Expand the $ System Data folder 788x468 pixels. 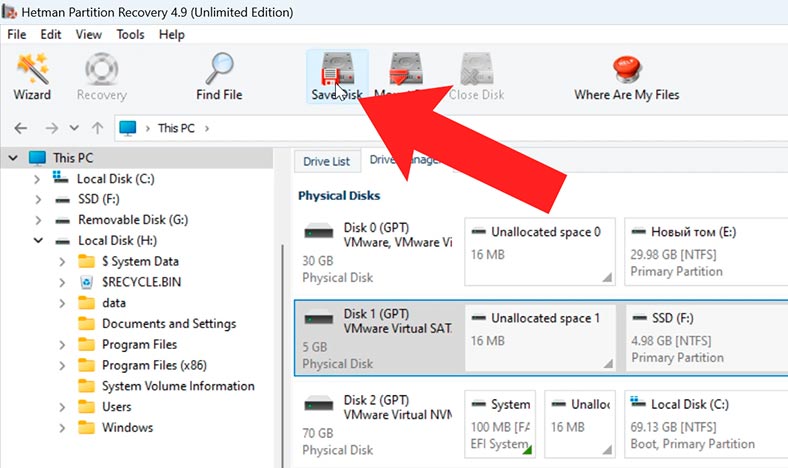coord(62,262)
